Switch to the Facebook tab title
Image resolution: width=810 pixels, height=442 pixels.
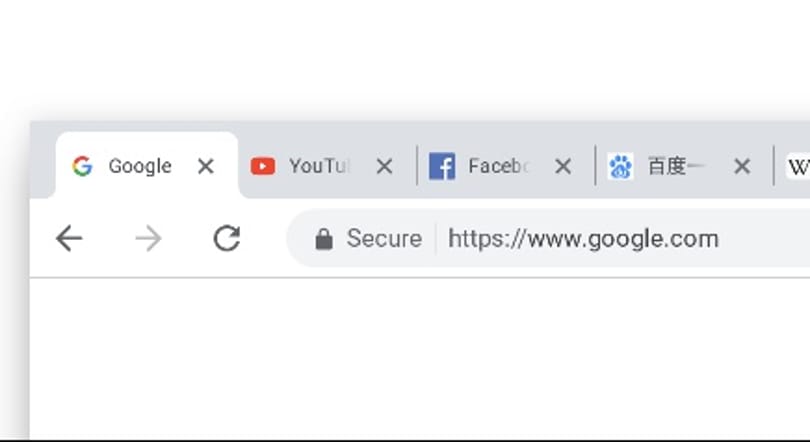[499, 166]
